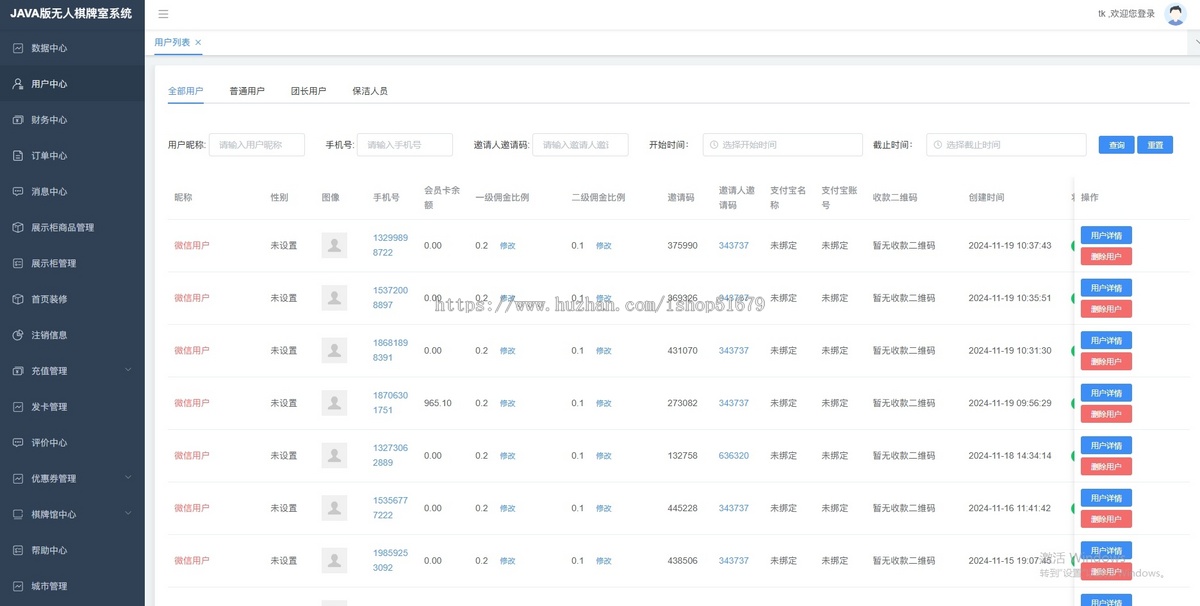1200x606 pixels.
Task: Open 用户详情 for user 13299898722
Action: pos(1106,236)
